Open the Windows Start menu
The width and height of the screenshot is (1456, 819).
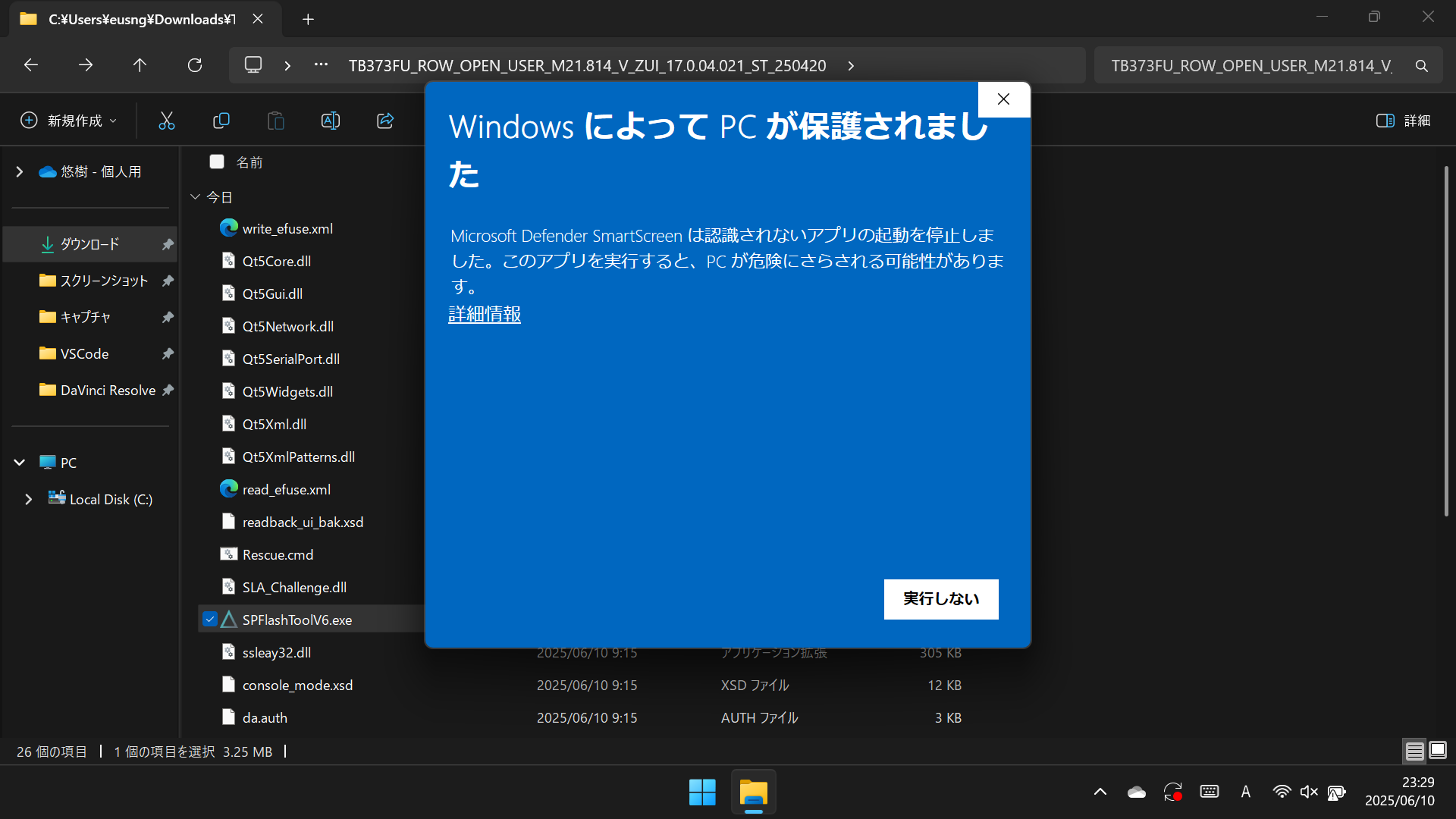click(x=702, y=792)
